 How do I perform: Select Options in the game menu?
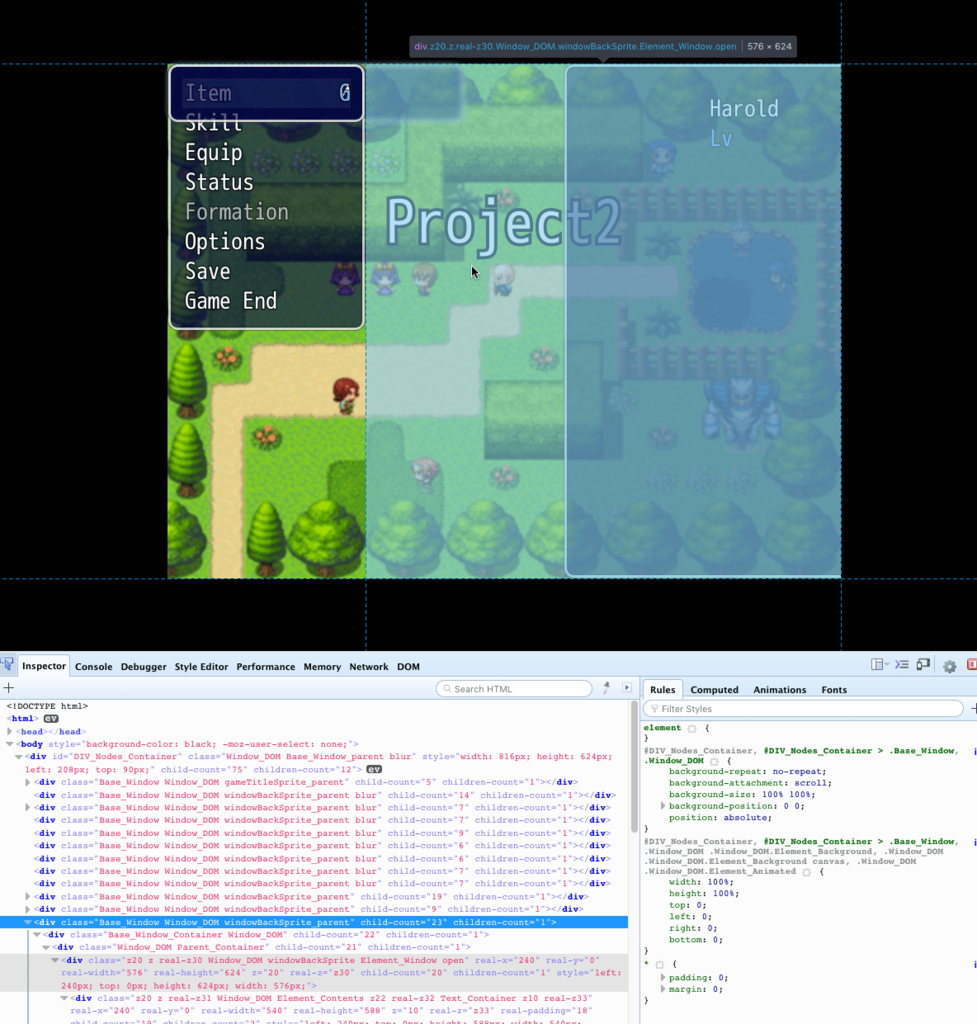224,242
